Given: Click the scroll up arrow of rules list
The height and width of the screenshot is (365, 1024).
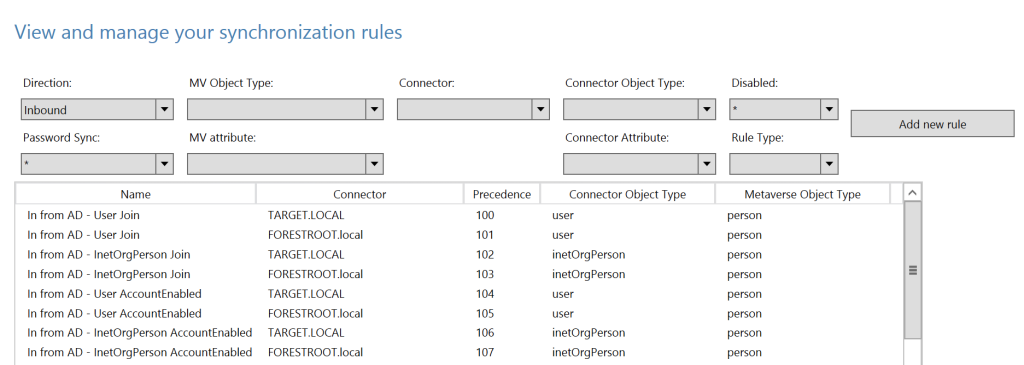Looking at the screenshot, I should point(913,193).
